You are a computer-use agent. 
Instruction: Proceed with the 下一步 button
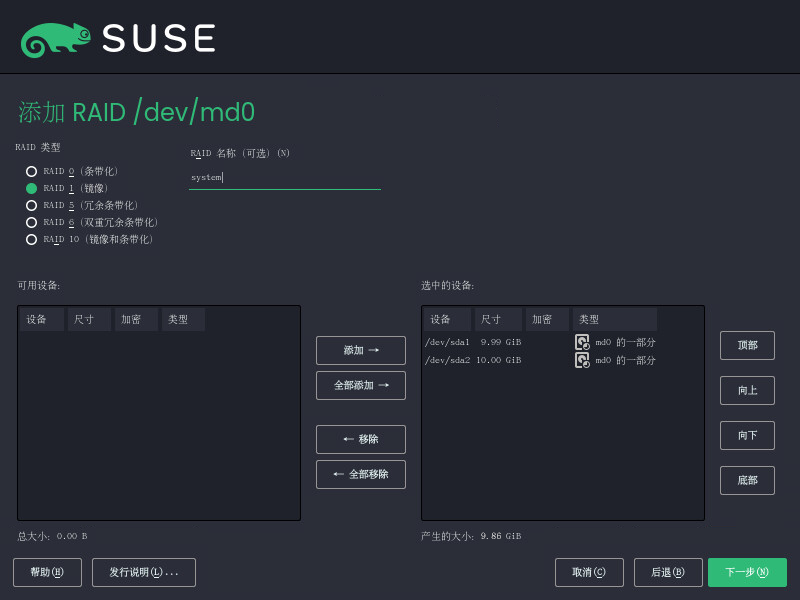(x=747, y=572)
